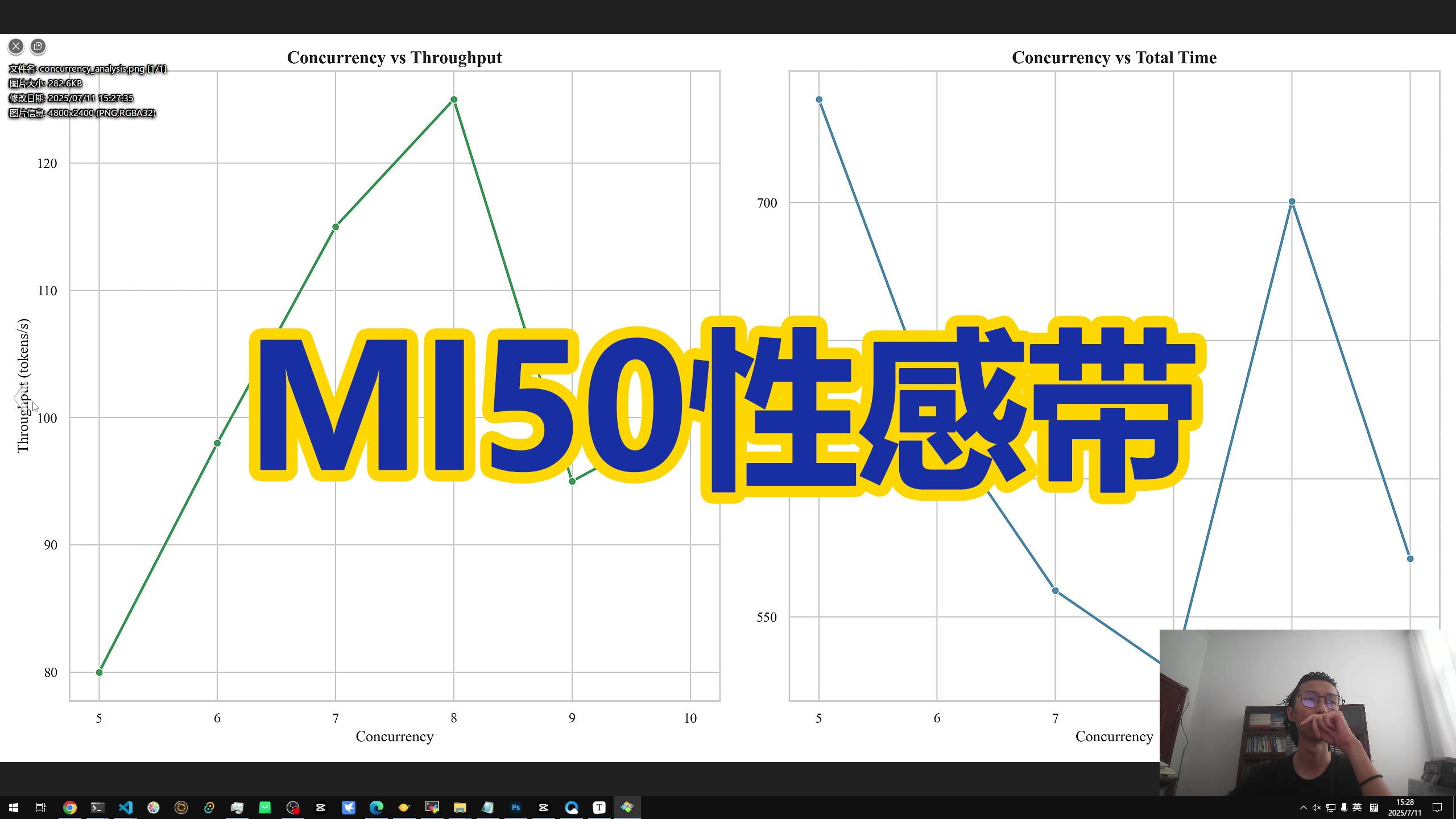Open CapCut from the taskbar
The width and height of the screenshot is (1456, 819).
click(321, 806)
